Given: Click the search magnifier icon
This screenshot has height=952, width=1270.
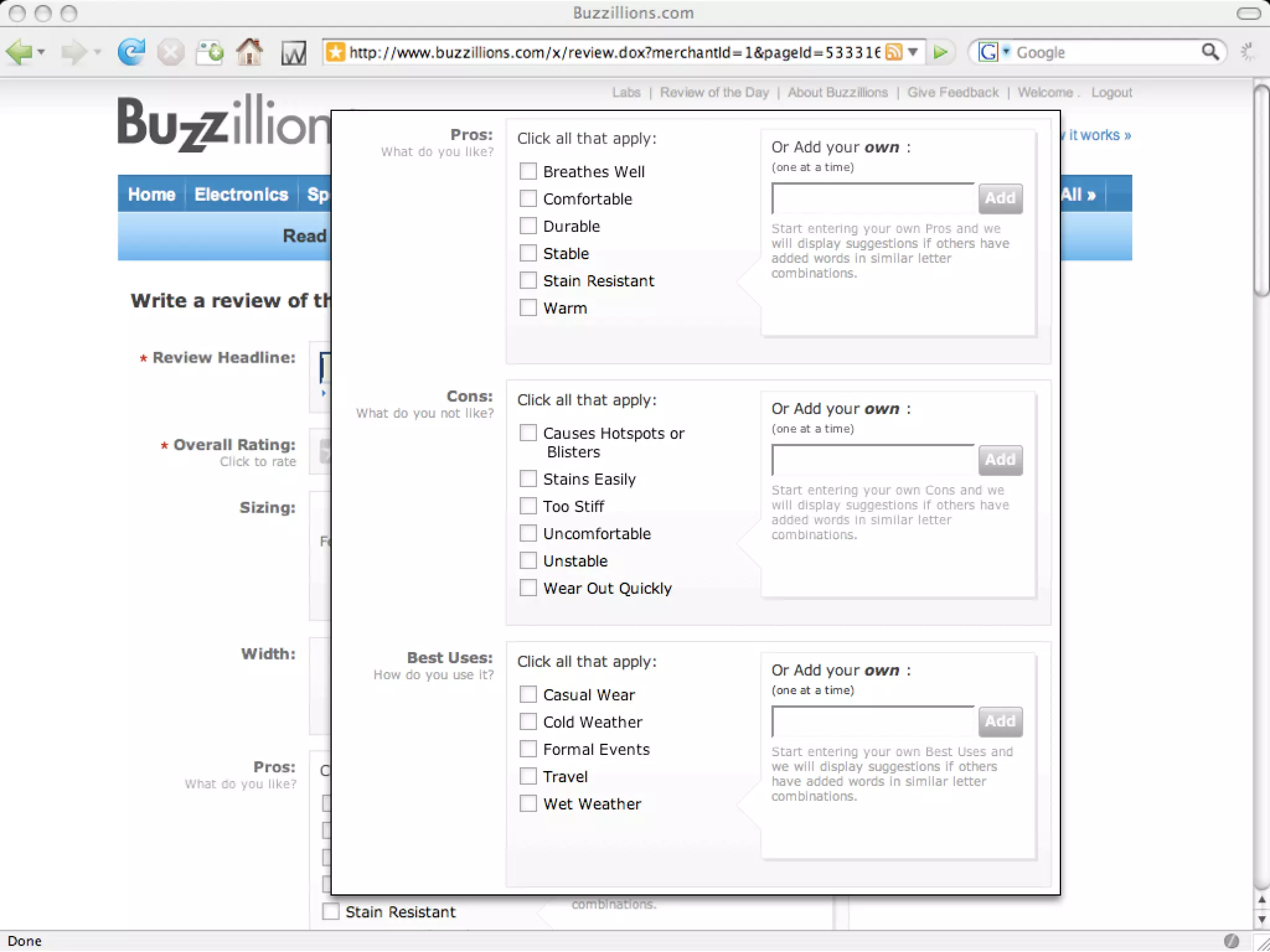Looking at the screenshot, I should (x=1210, y=52).
